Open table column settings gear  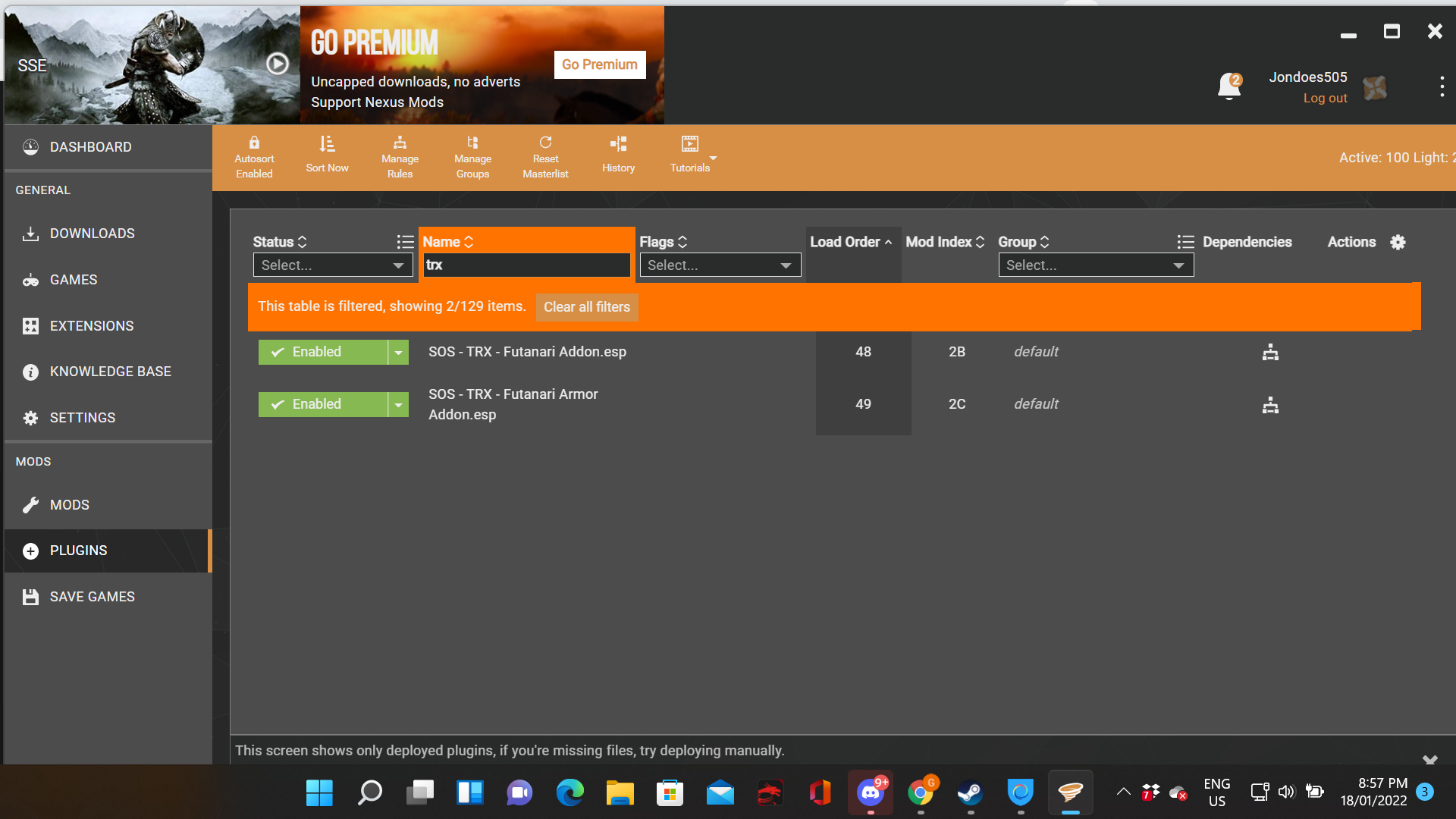[1398, 242]
